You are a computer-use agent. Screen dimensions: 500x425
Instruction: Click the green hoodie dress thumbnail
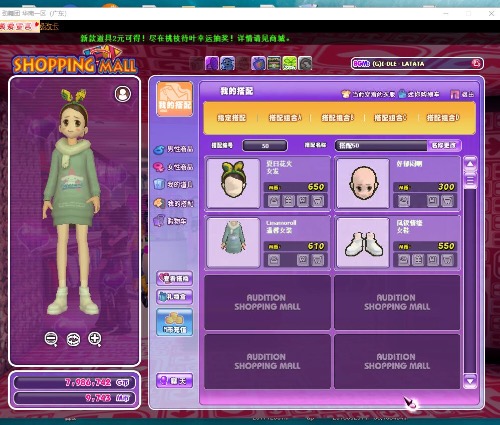pyautogui.click(x=233, y=242)
